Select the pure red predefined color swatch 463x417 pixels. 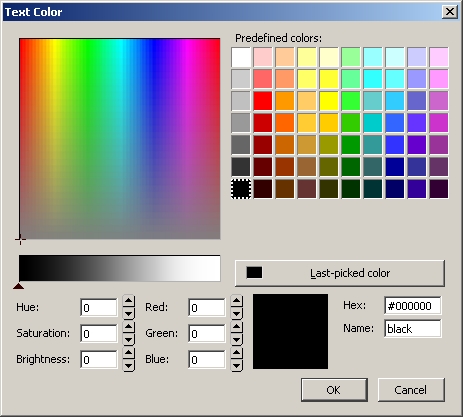(263, 101)
